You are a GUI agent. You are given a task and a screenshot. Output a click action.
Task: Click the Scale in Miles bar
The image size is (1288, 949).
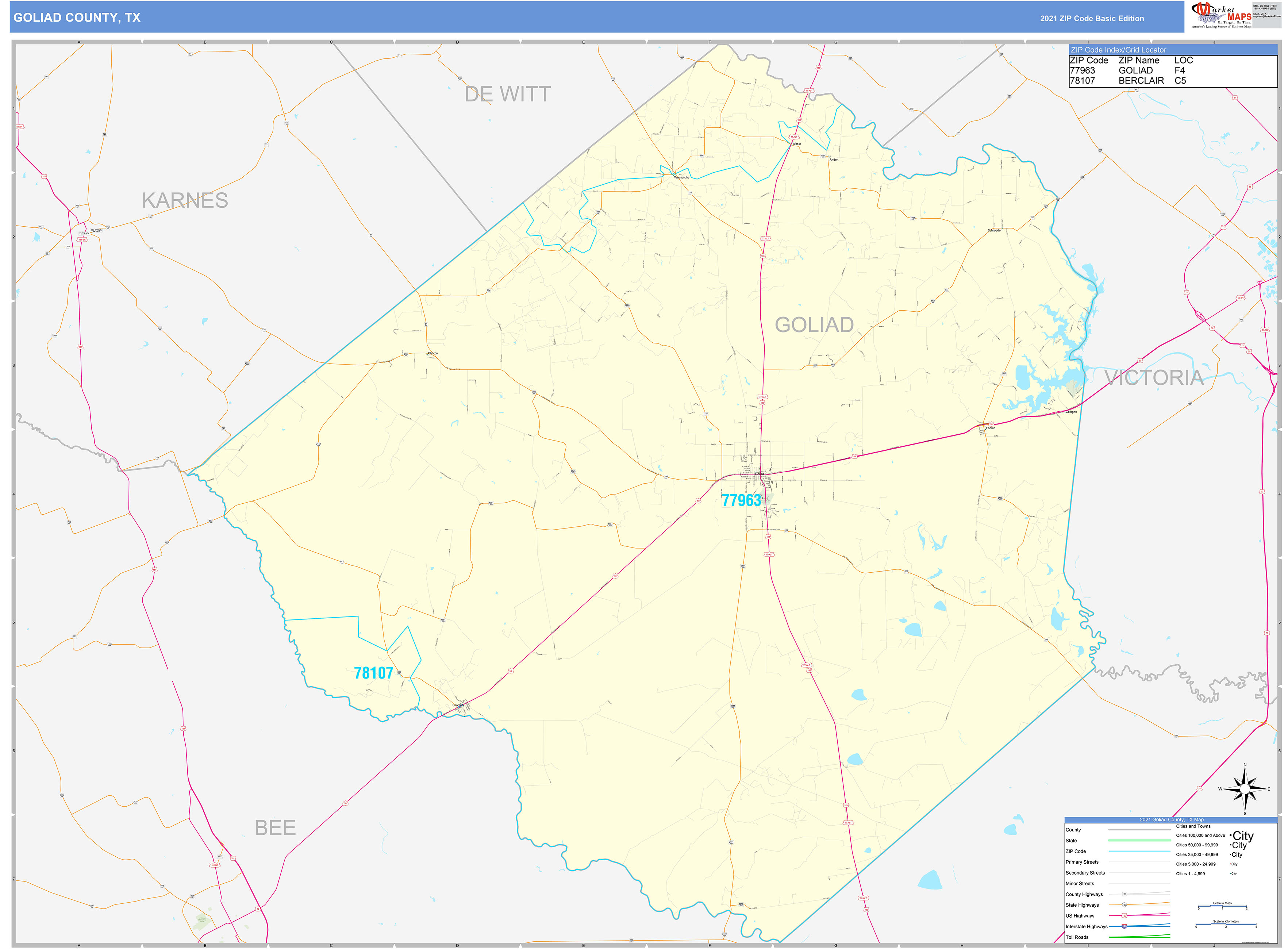(x=1223, y=906)
